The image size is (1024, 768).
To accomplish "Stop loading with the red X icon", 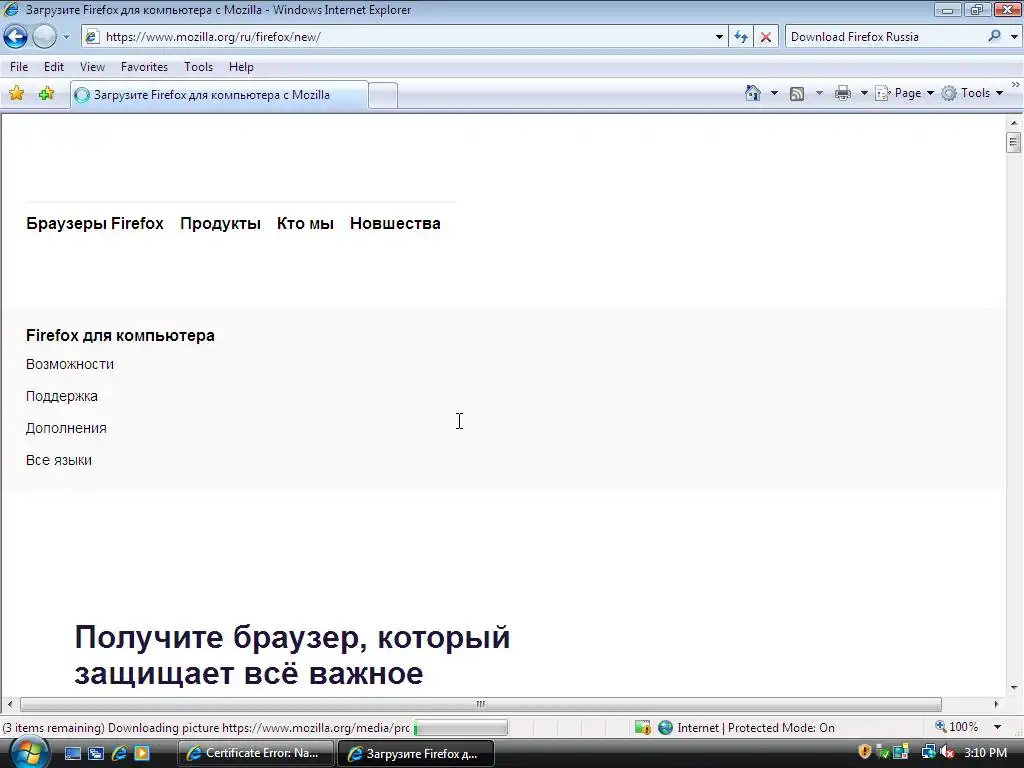I will click(x=765, y=37).
